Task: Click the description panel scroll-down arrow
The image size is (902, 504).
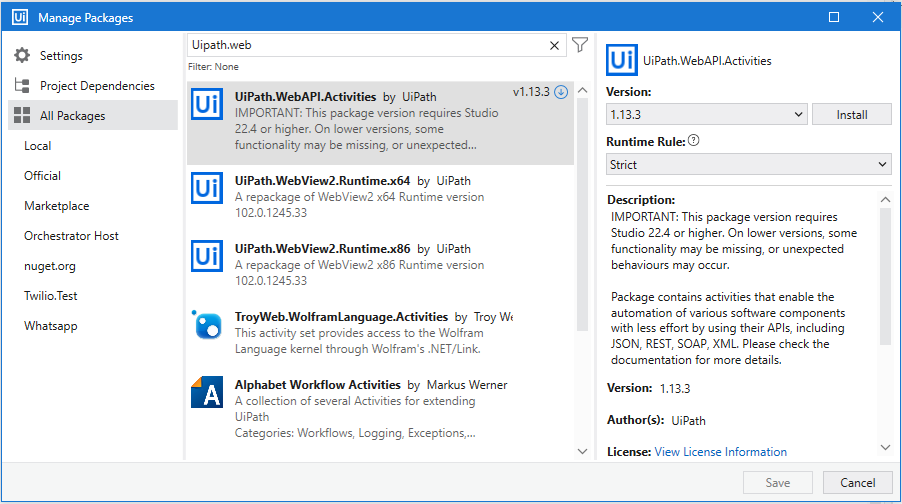Action: coord(885,448)
